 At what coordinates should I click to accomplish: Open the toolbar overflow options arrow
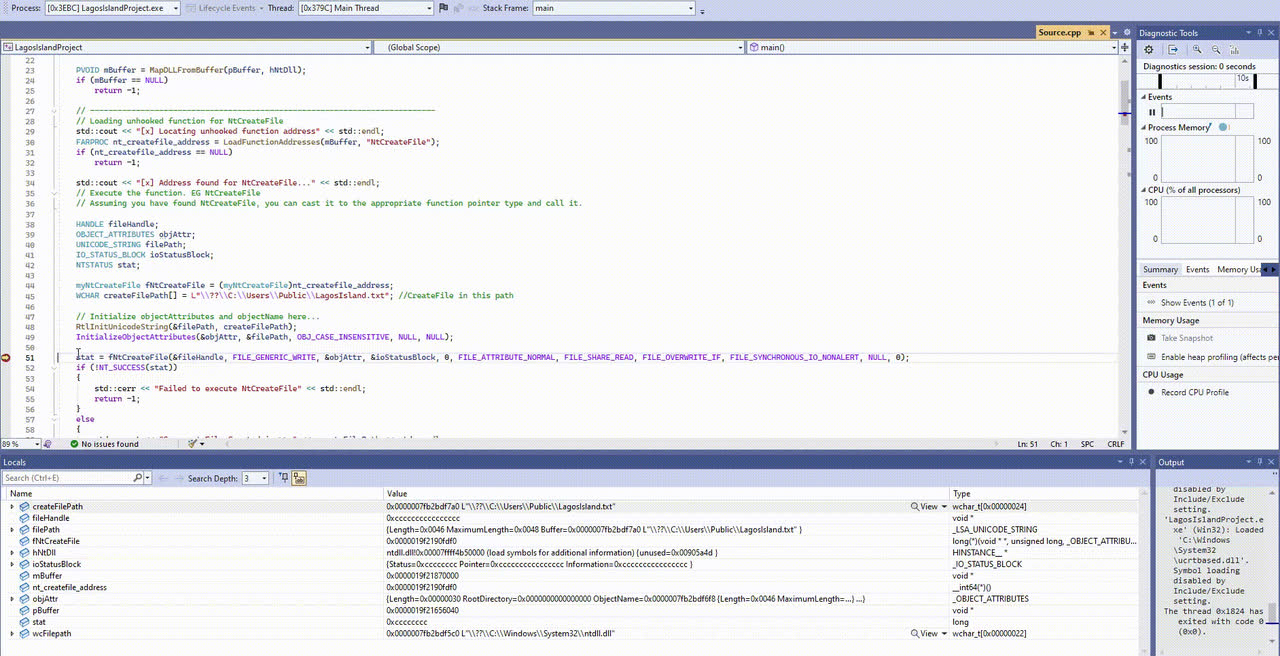pos(702,10)
